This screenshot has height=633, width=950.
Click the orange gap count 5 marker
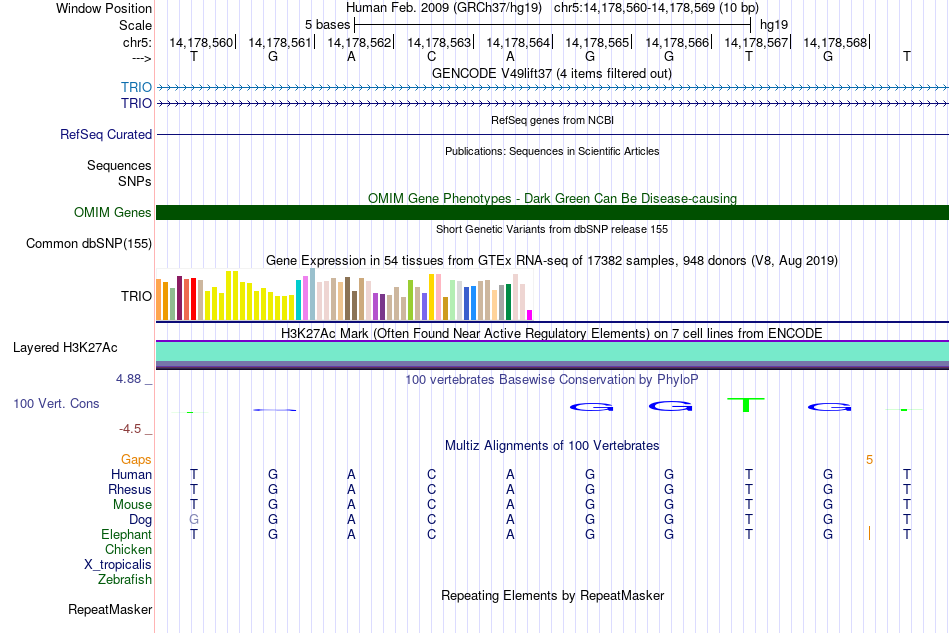(x=869, y=460)
